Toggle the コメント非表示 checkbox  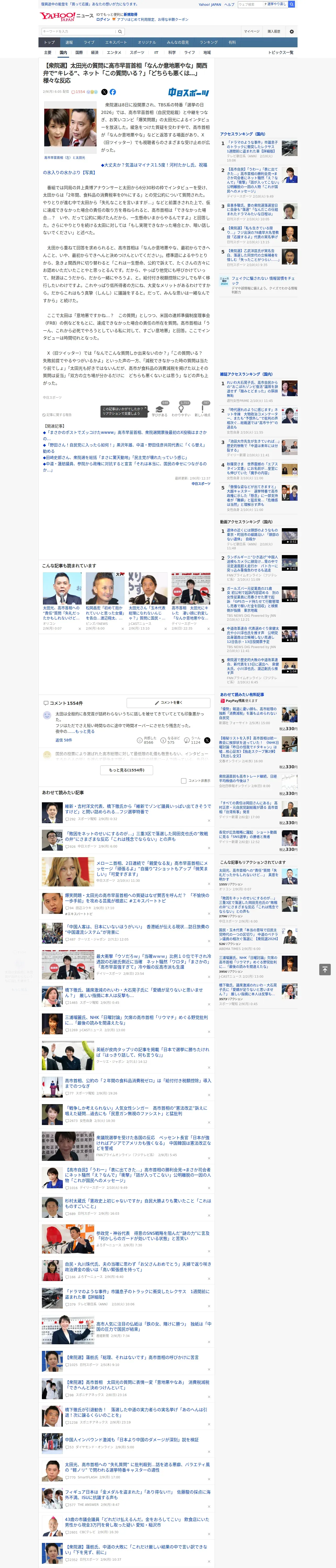point(183,780)
